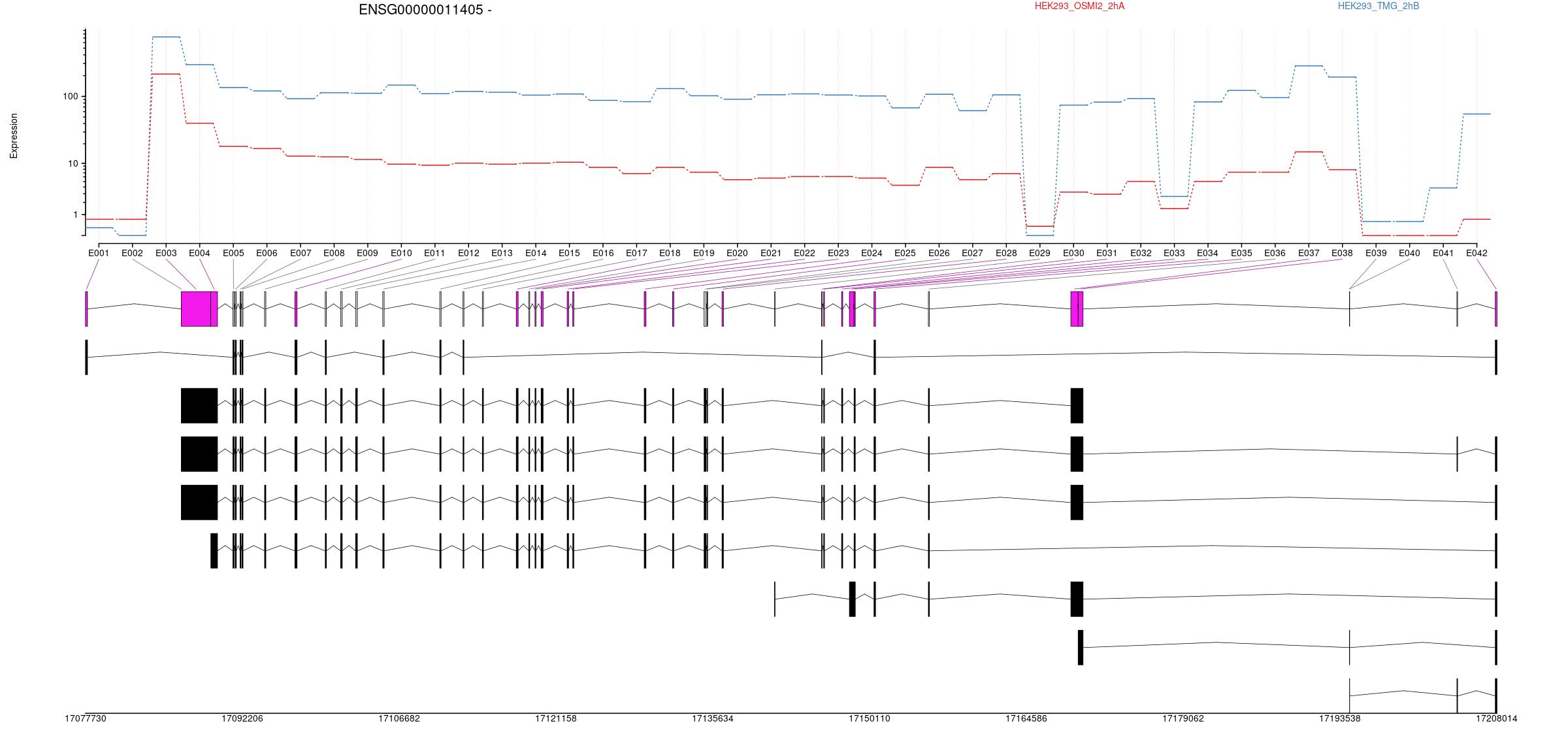Click exon label E013

click(x=502, y=253)
